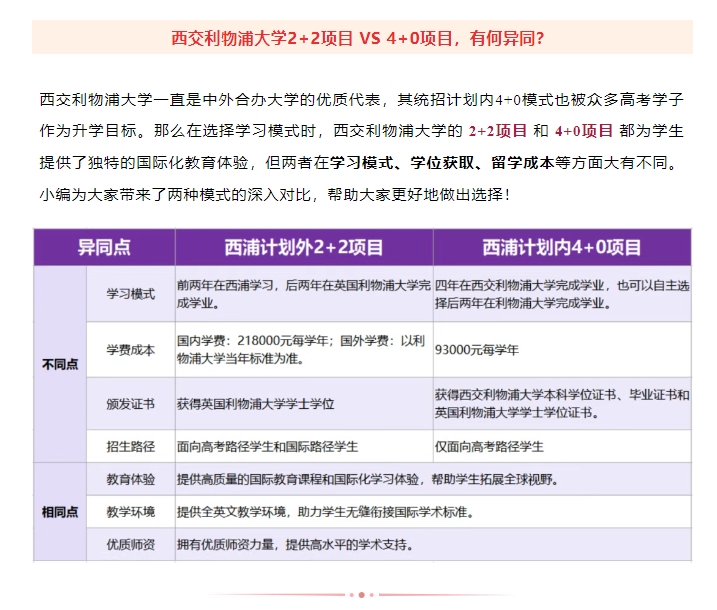This screenshot has height=610, width=717.
Task: Click the 优质师资 row label
Action: (131, 544)
